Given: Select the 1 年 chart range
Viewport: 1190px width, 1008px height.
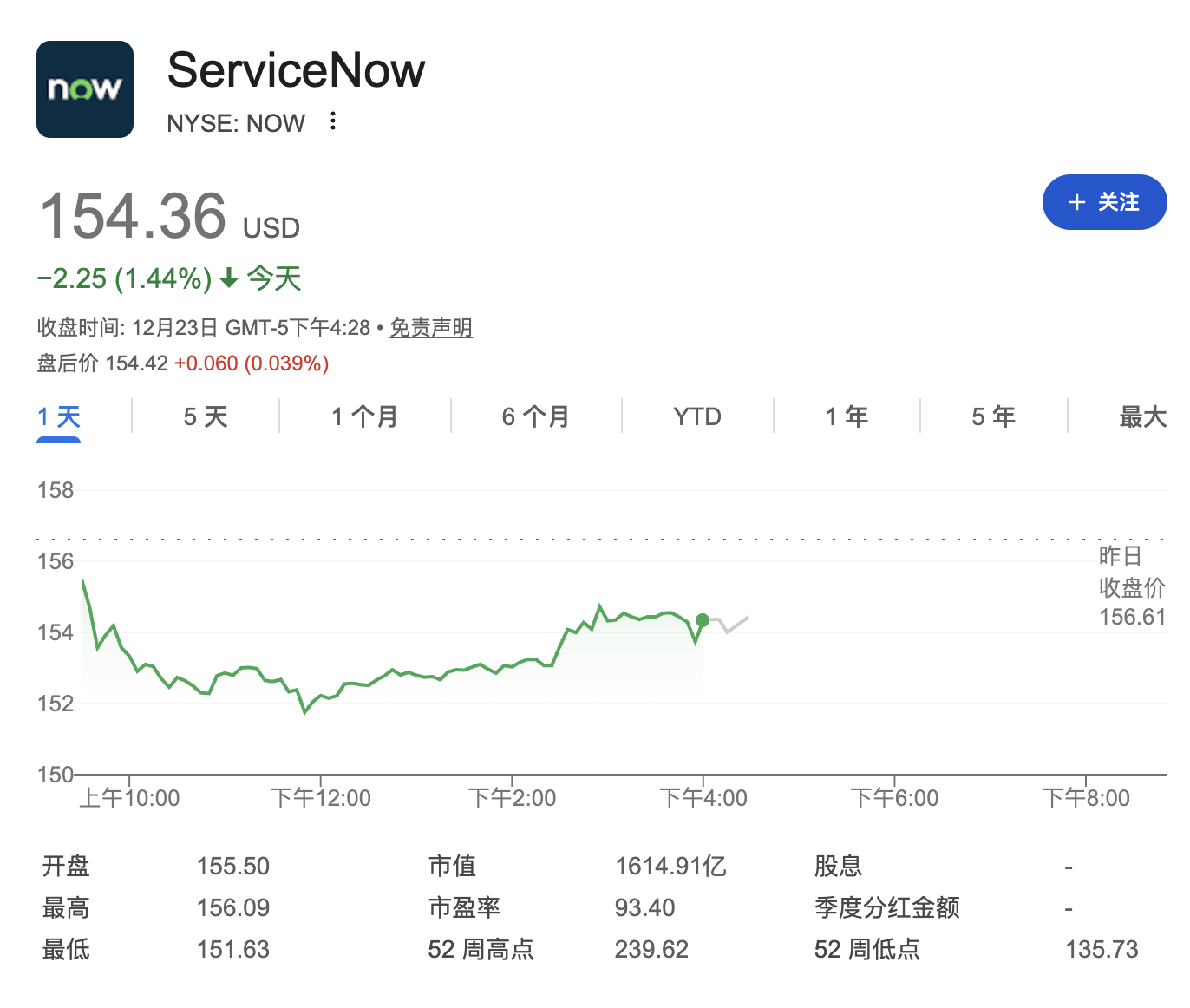Looking at the screenshot, I should [847, 417].
